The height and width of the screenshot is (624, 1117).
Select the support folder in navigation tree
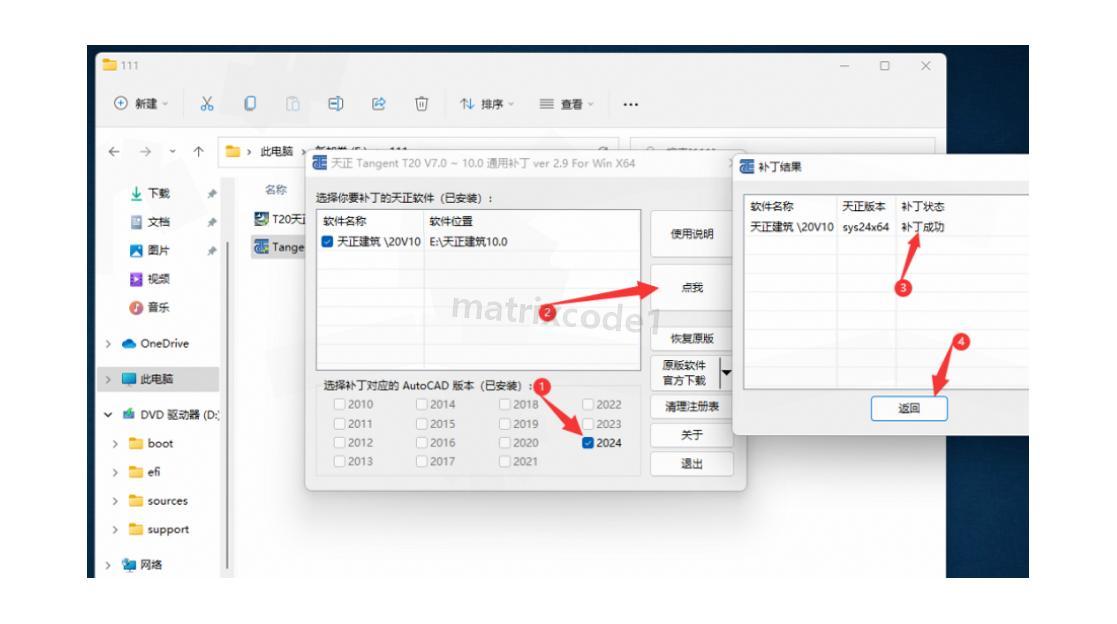(167, 529)
